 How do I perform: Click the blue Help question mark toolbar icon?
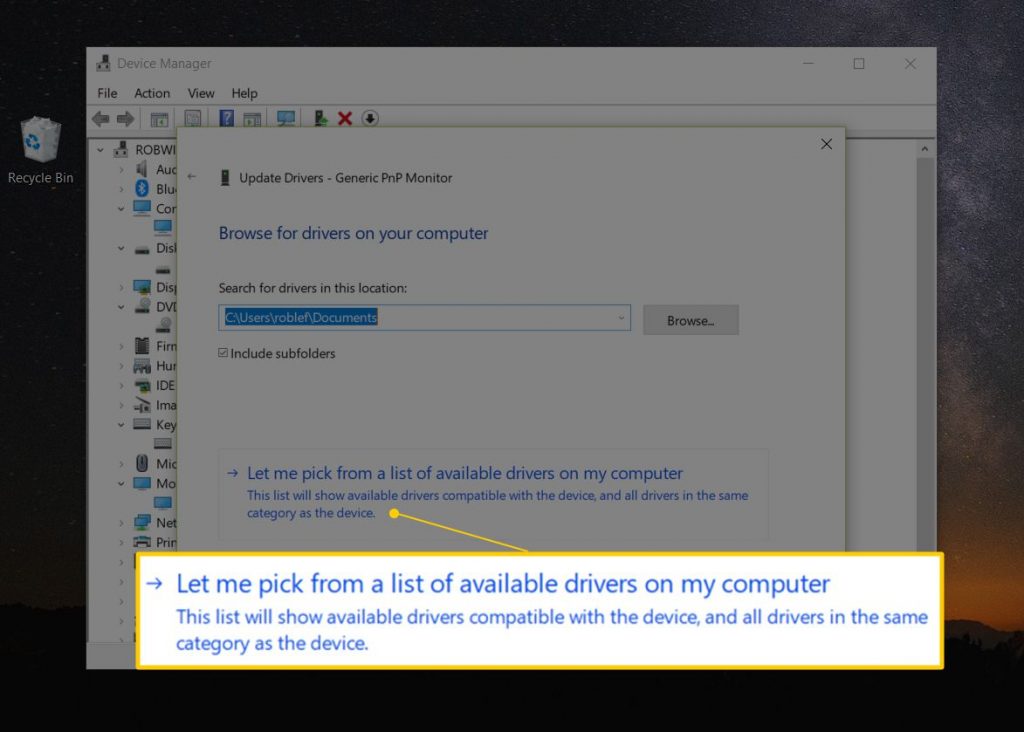click(226, 118)
